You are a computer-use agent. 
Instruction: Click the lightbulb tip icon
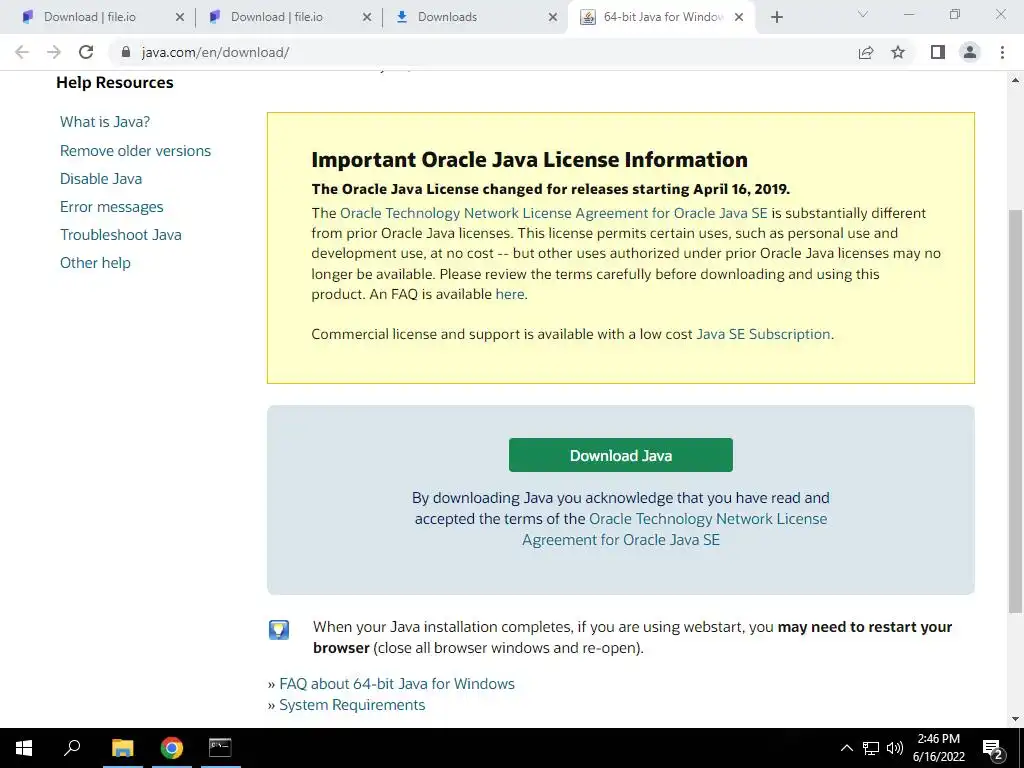click(x=279, y=630)
